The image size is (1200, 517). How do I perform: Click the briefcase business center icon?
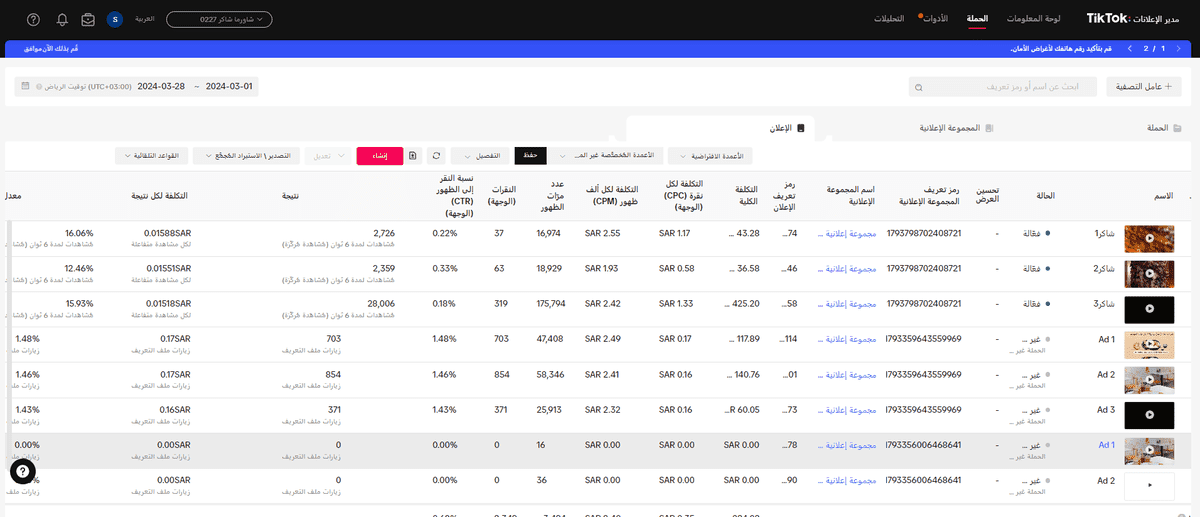pyautogui.click(x=89, y=20)
